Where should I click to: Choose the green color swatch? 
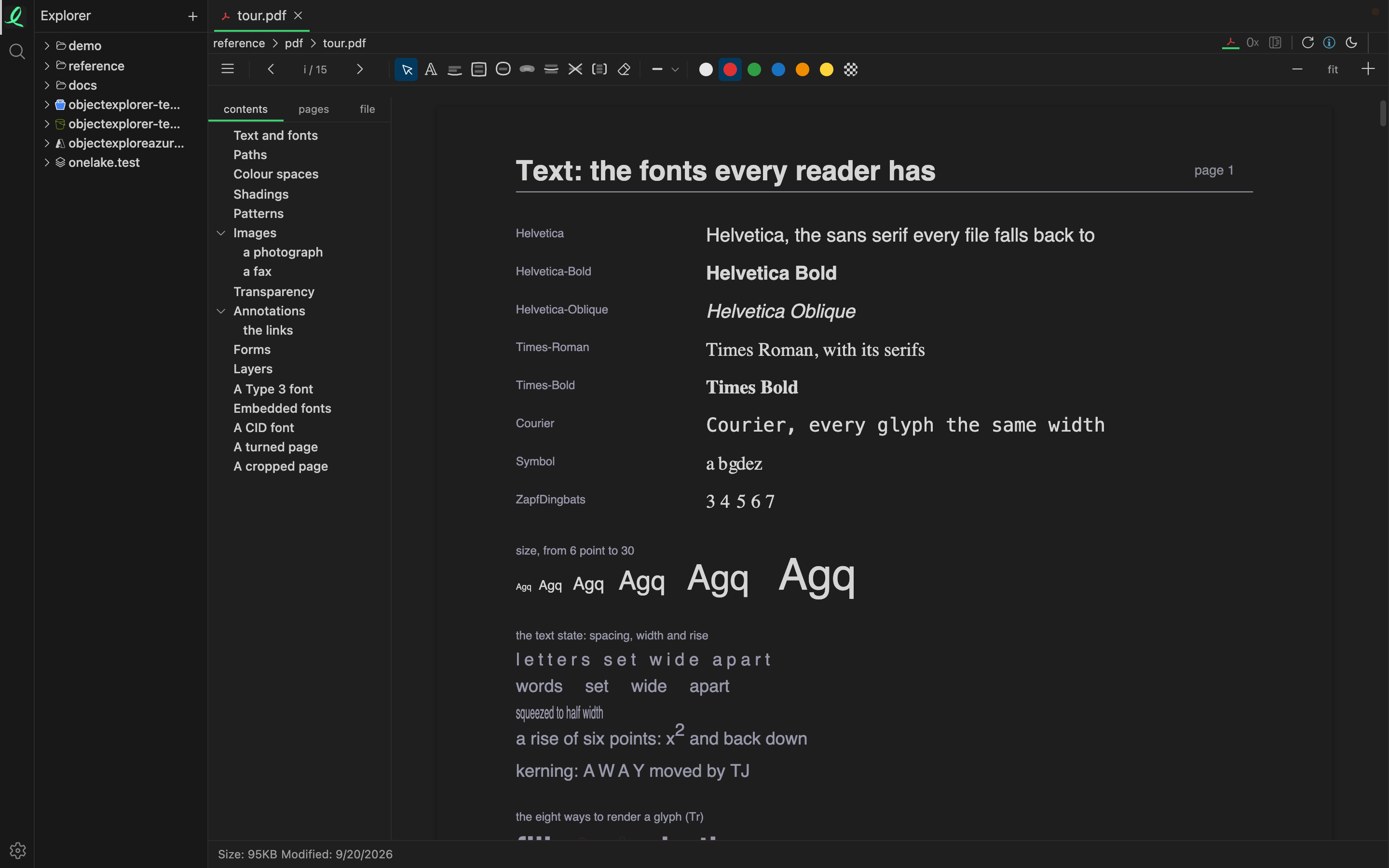(x=754, y=69)
